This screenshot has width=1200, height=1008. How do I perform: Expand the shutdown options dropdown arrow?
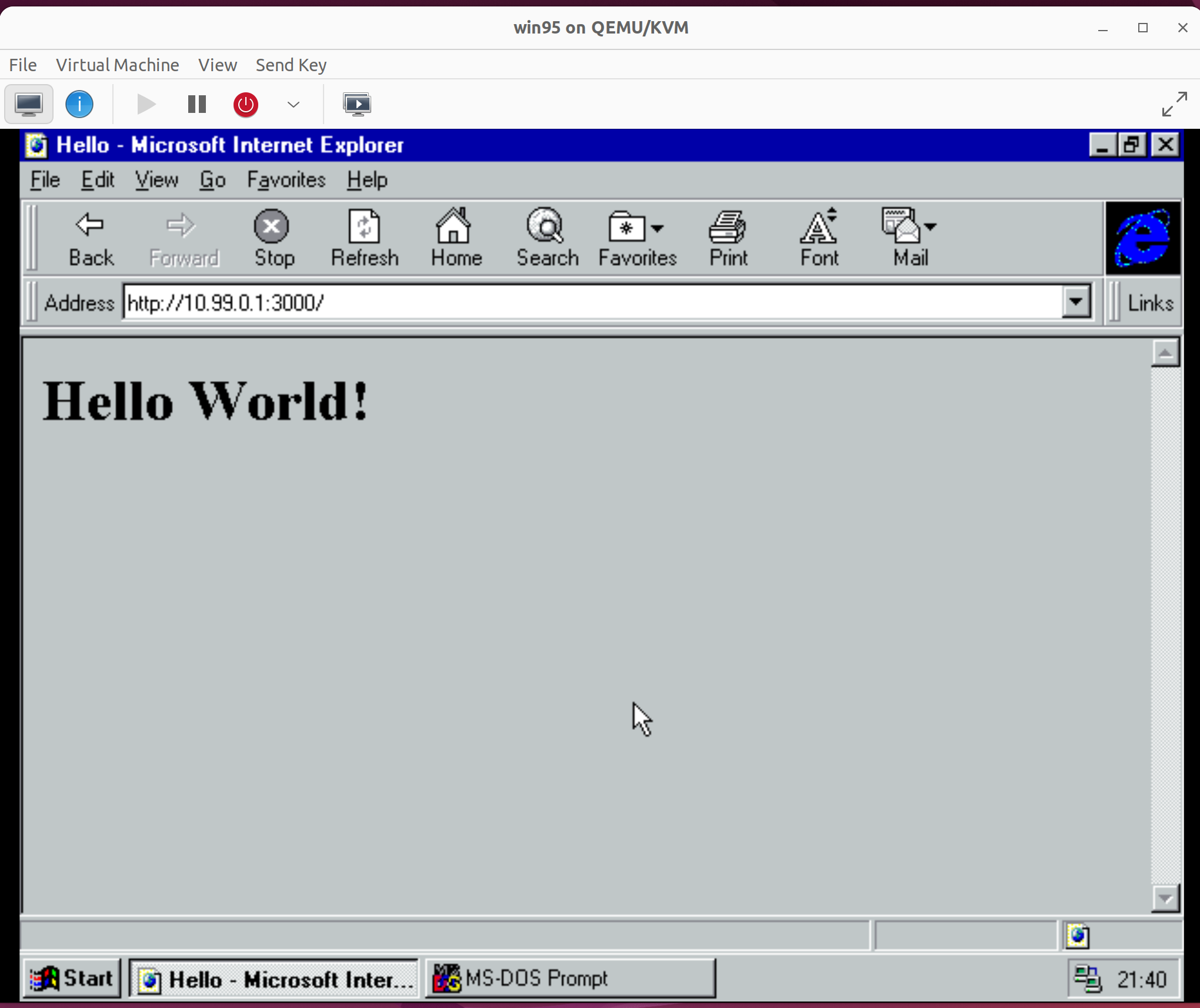click(294, 105)
